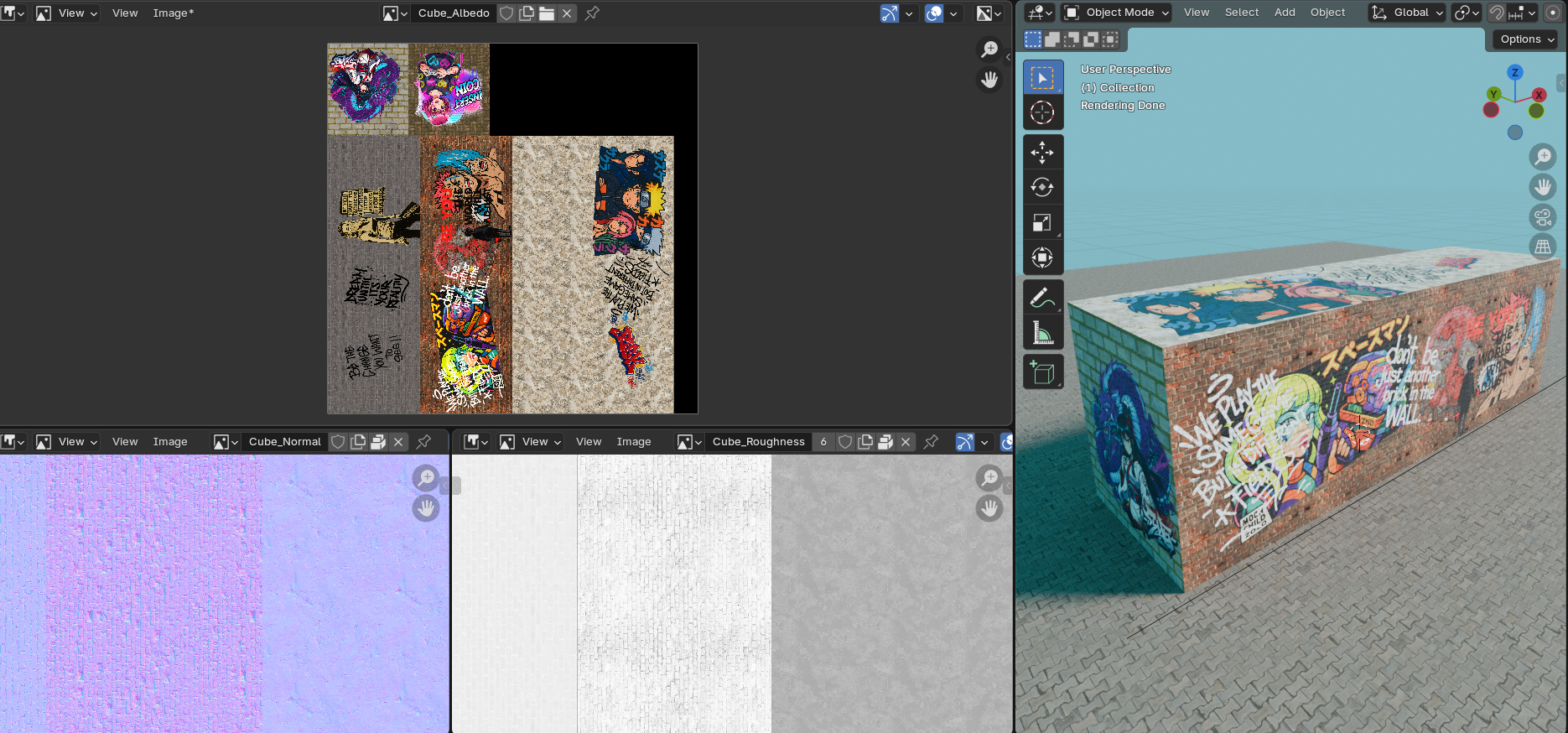This screenshot has width=1568, height=733.
Task: Unlink the Cube_Roughness image with X
Action: pos(906,442)
